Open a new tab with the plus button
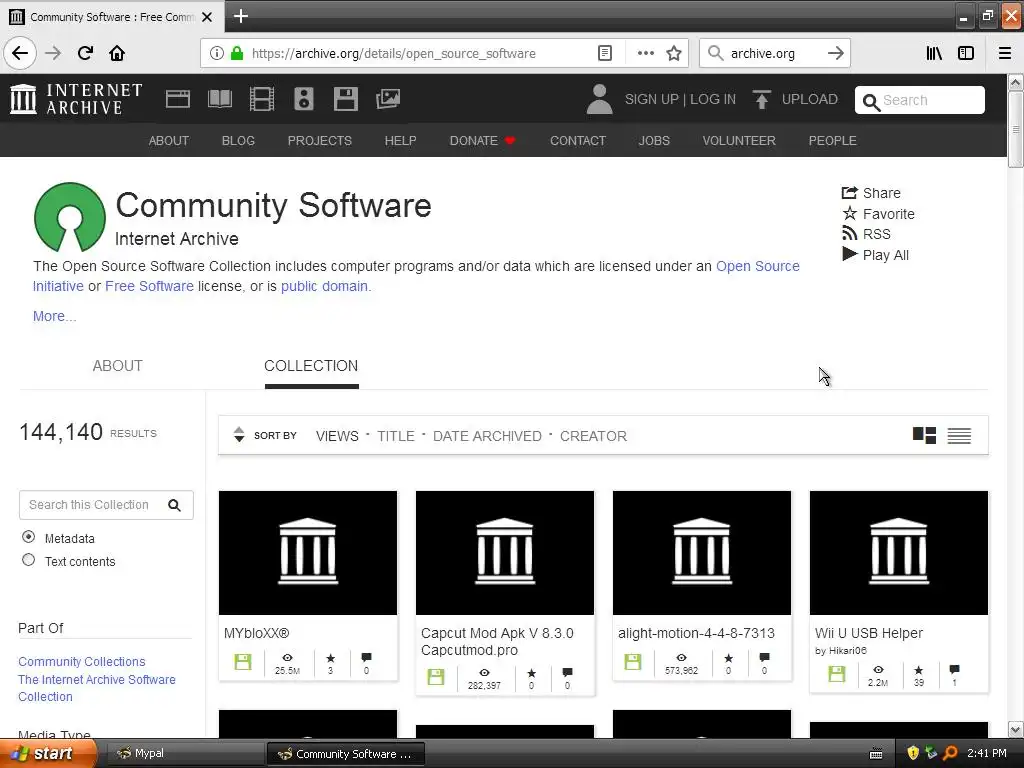Viewport: 1024px width, 768px height. click(x=240, y=16)
